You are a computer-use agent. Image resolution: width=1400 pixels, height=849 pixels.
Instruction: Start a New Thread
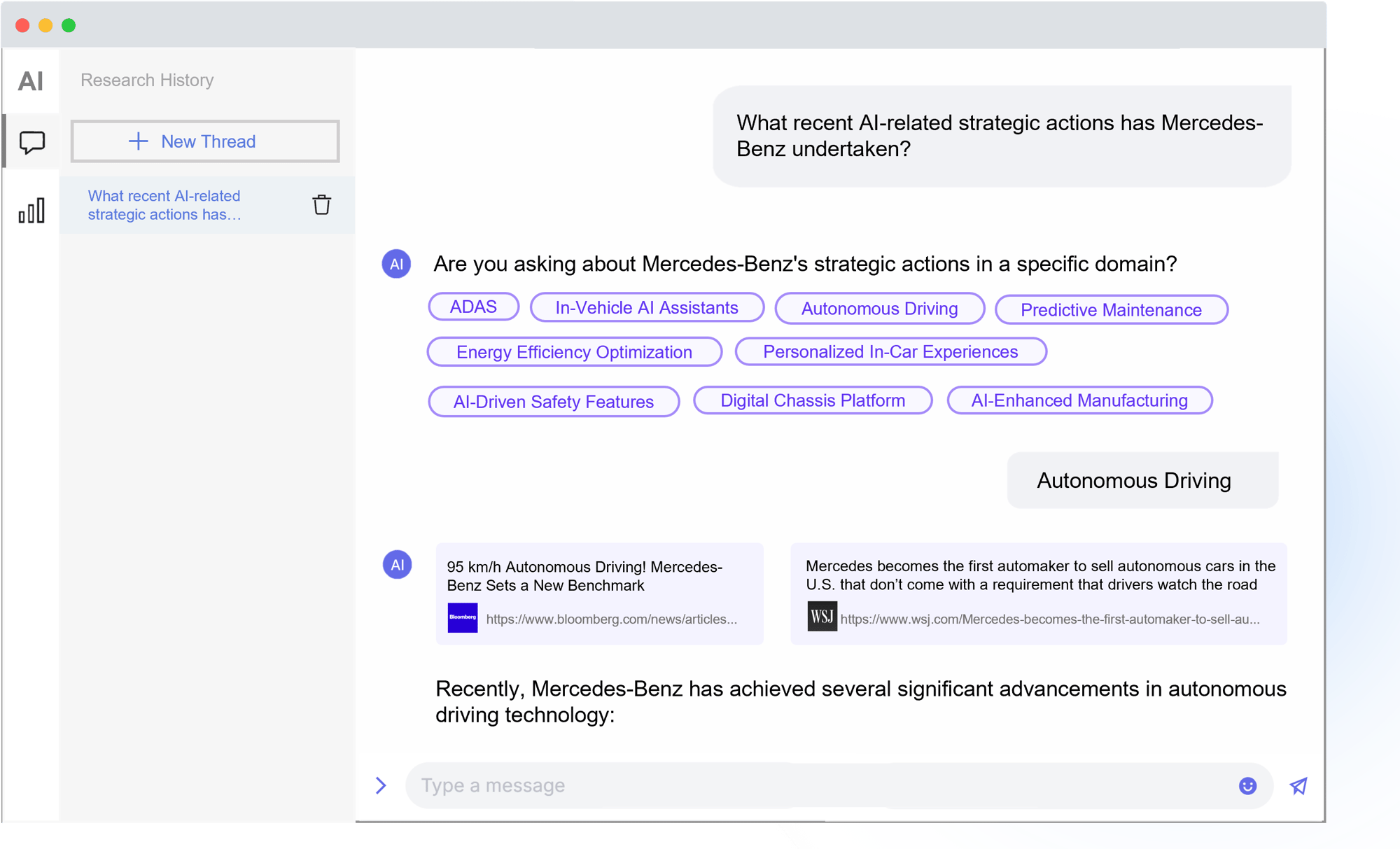point(205,141)
